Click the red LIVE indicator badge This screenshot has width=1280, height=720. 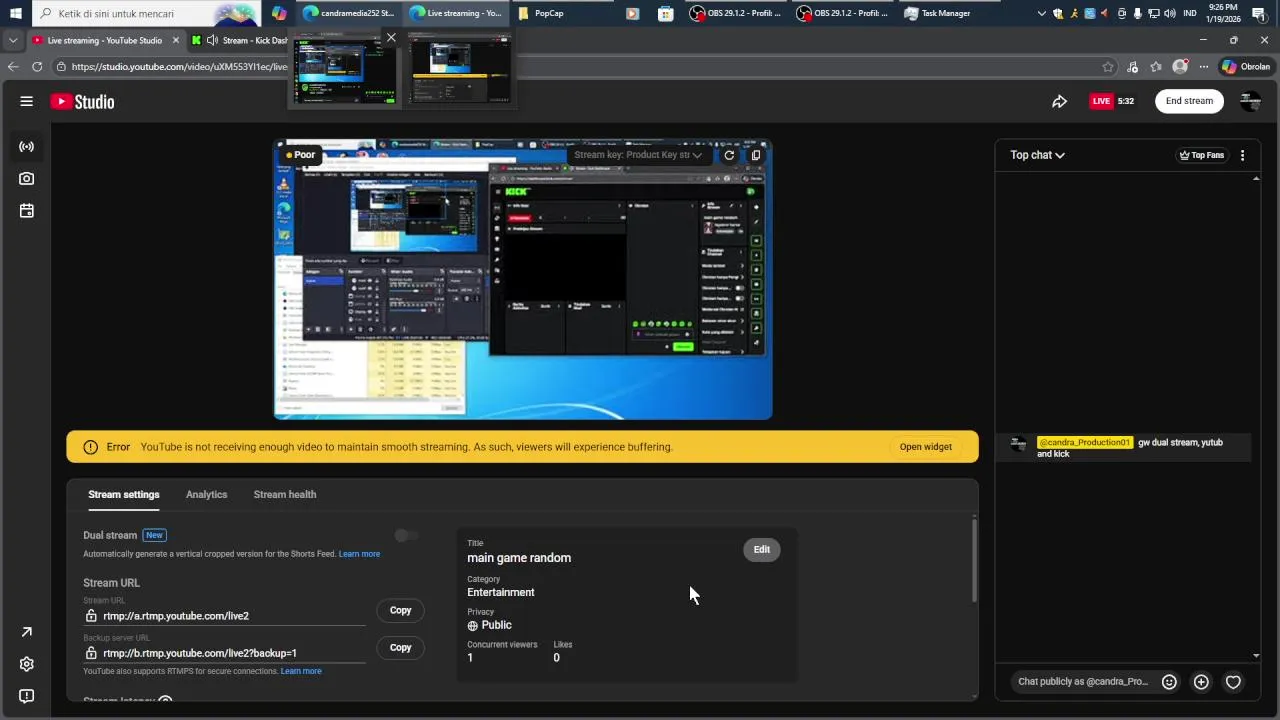(1101, 101)
